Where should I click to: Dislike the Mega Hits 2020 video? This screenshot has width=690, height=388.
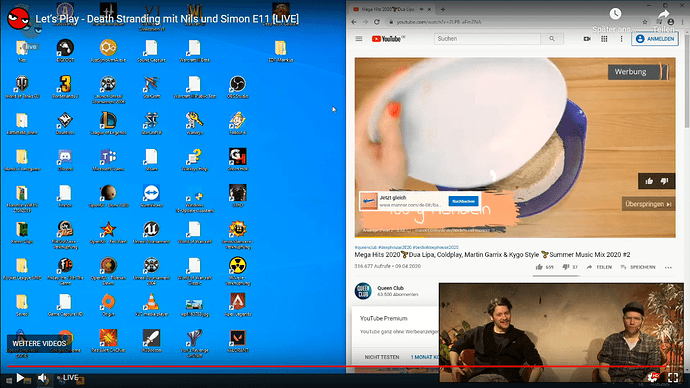[570, 267]
